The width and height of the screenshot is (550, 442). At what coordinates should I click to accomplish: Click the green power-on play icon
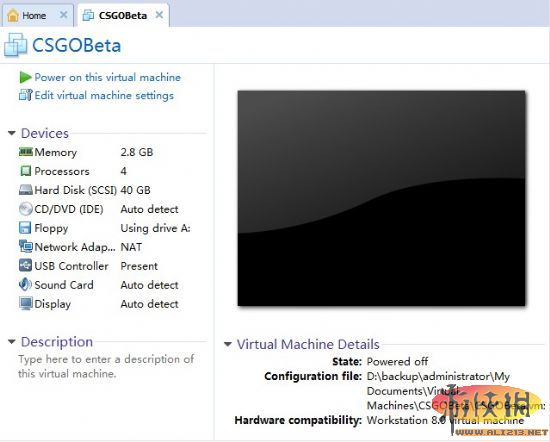[25, 77]
